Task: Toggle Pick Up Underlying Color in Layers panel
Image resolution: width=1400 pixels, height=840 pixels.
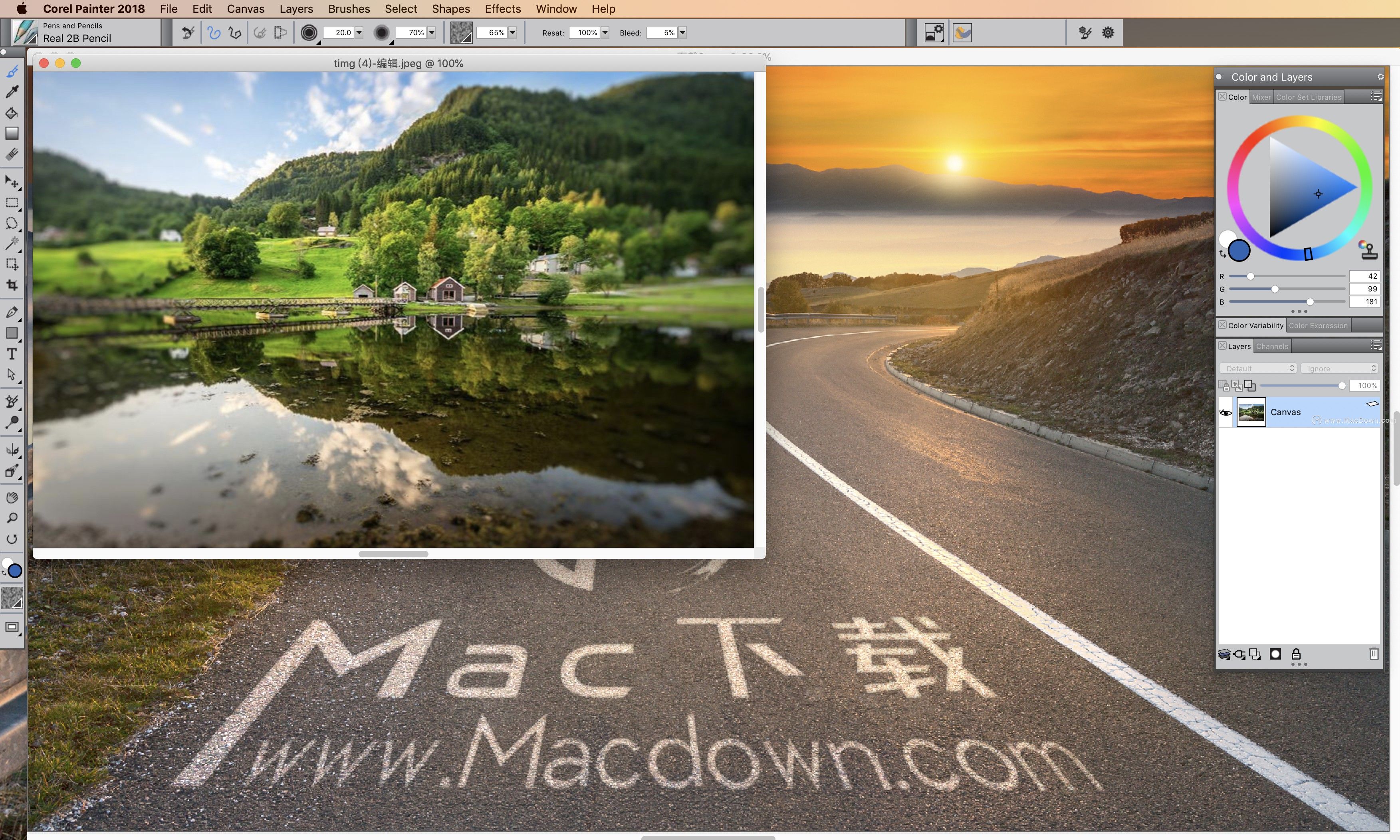Action: pyautogui.click(x=1237, y=386)
